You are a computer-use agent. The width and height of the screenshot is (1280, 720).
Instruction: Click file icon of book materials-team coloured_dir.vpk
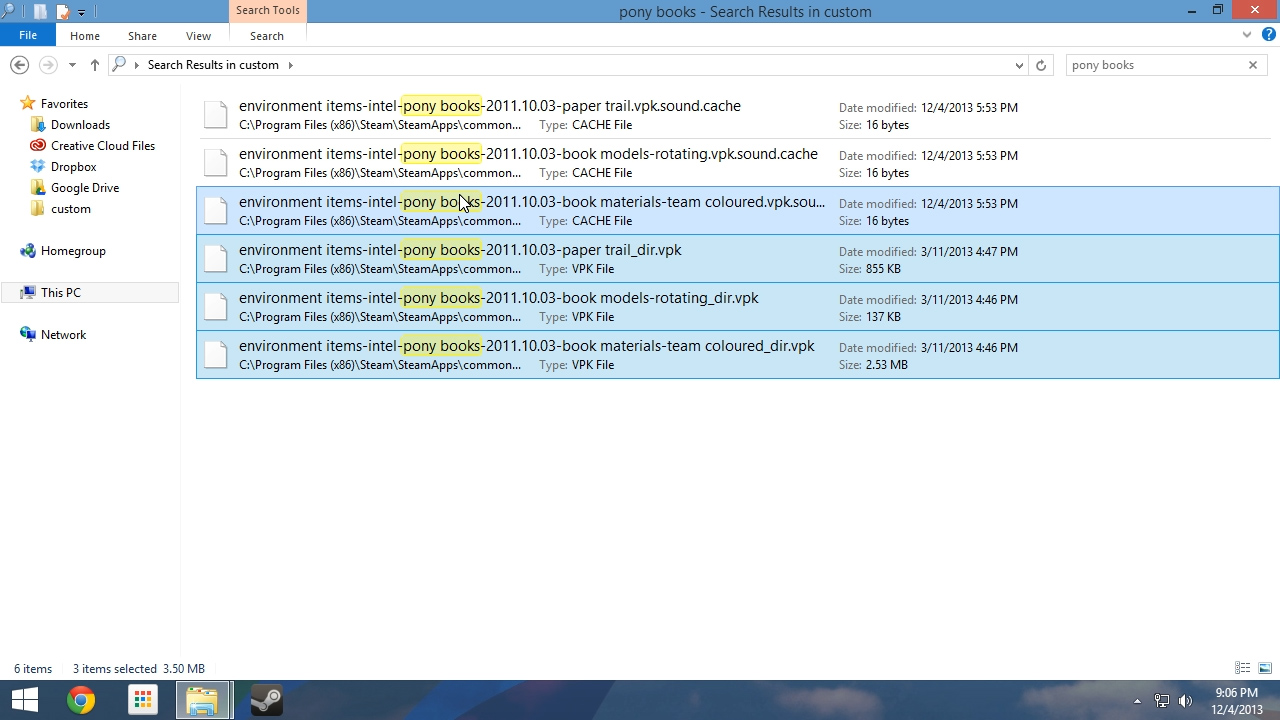(216, 355)
